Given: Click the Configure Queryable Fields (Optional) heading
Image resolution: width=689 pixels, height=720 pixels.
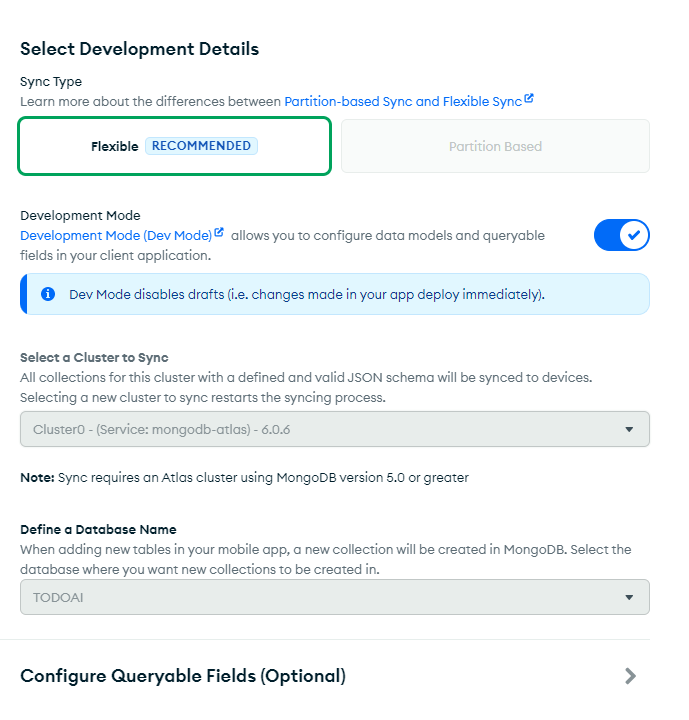Looking at the screenshot, I should tap(183, 676).
